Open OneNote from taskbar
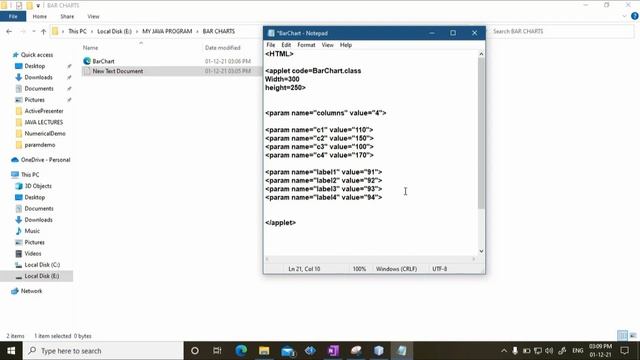Image resolution: width=640 pixels, height=360 pixels. 333,351
